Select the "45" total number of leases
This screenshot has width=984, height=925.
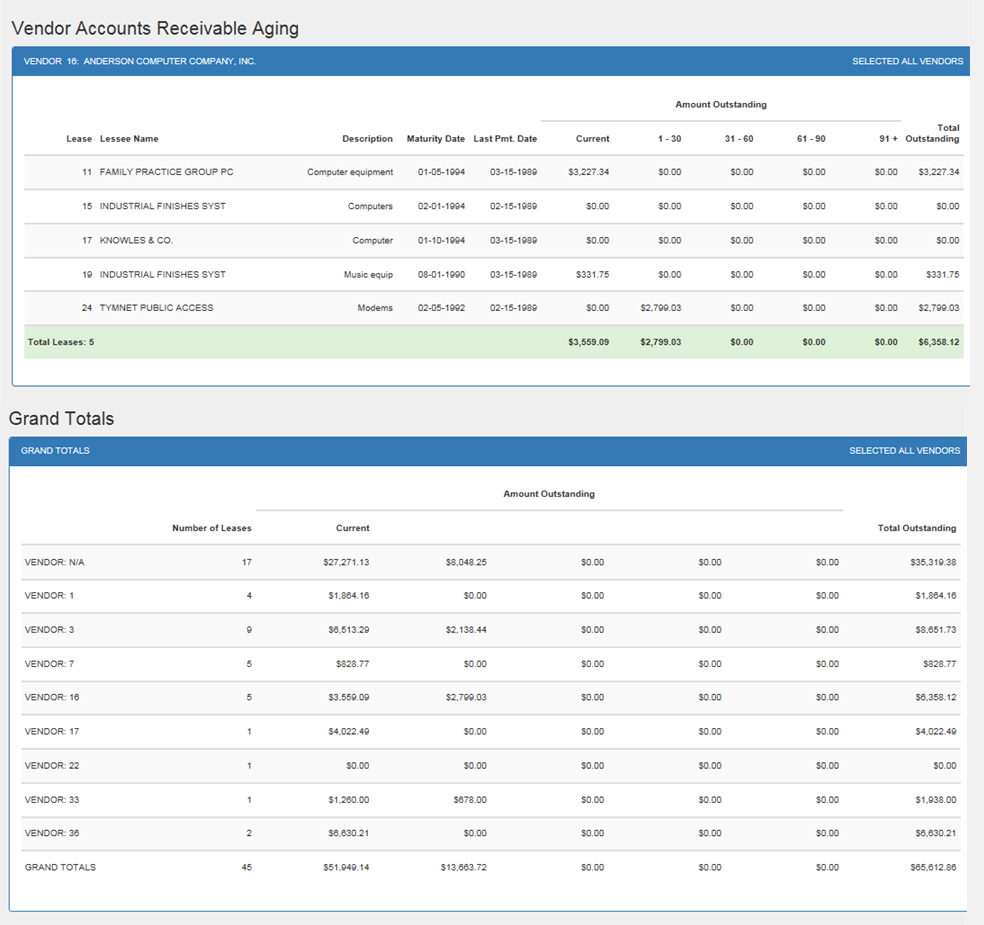(247, 867)
